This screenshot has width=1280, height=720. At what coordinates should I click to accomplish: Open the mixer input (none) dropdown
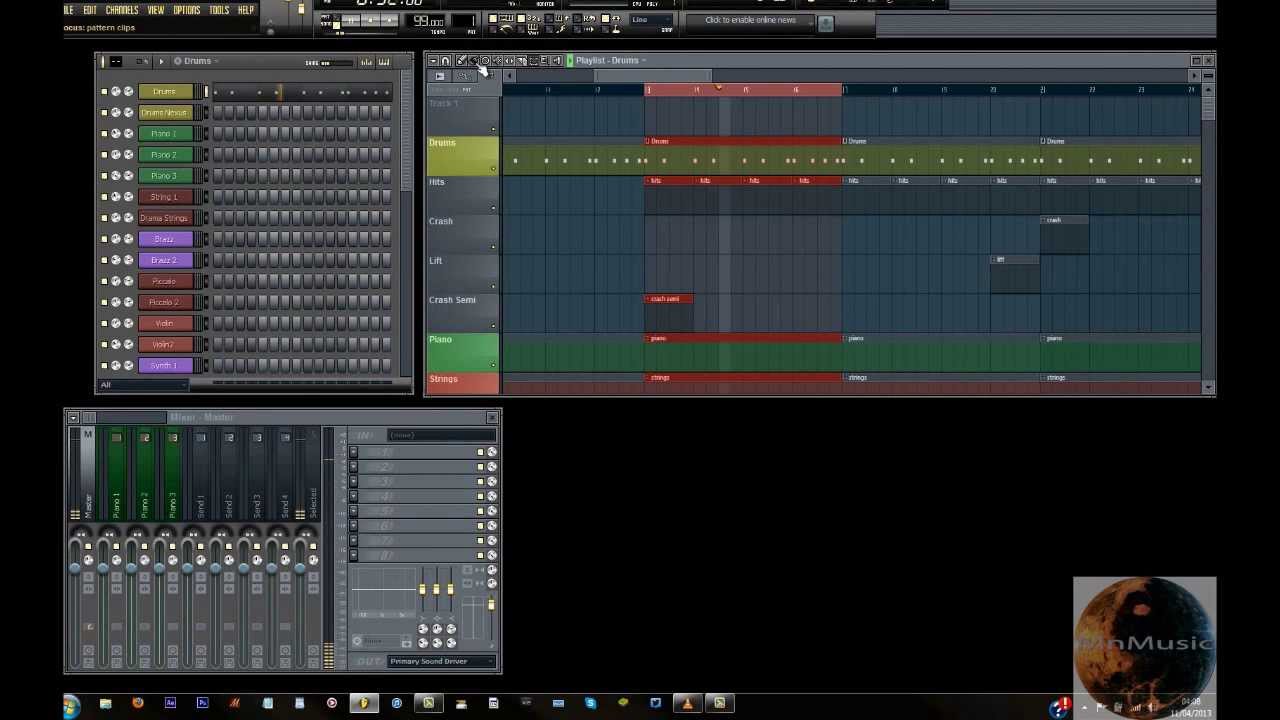(x=441, y=435)
